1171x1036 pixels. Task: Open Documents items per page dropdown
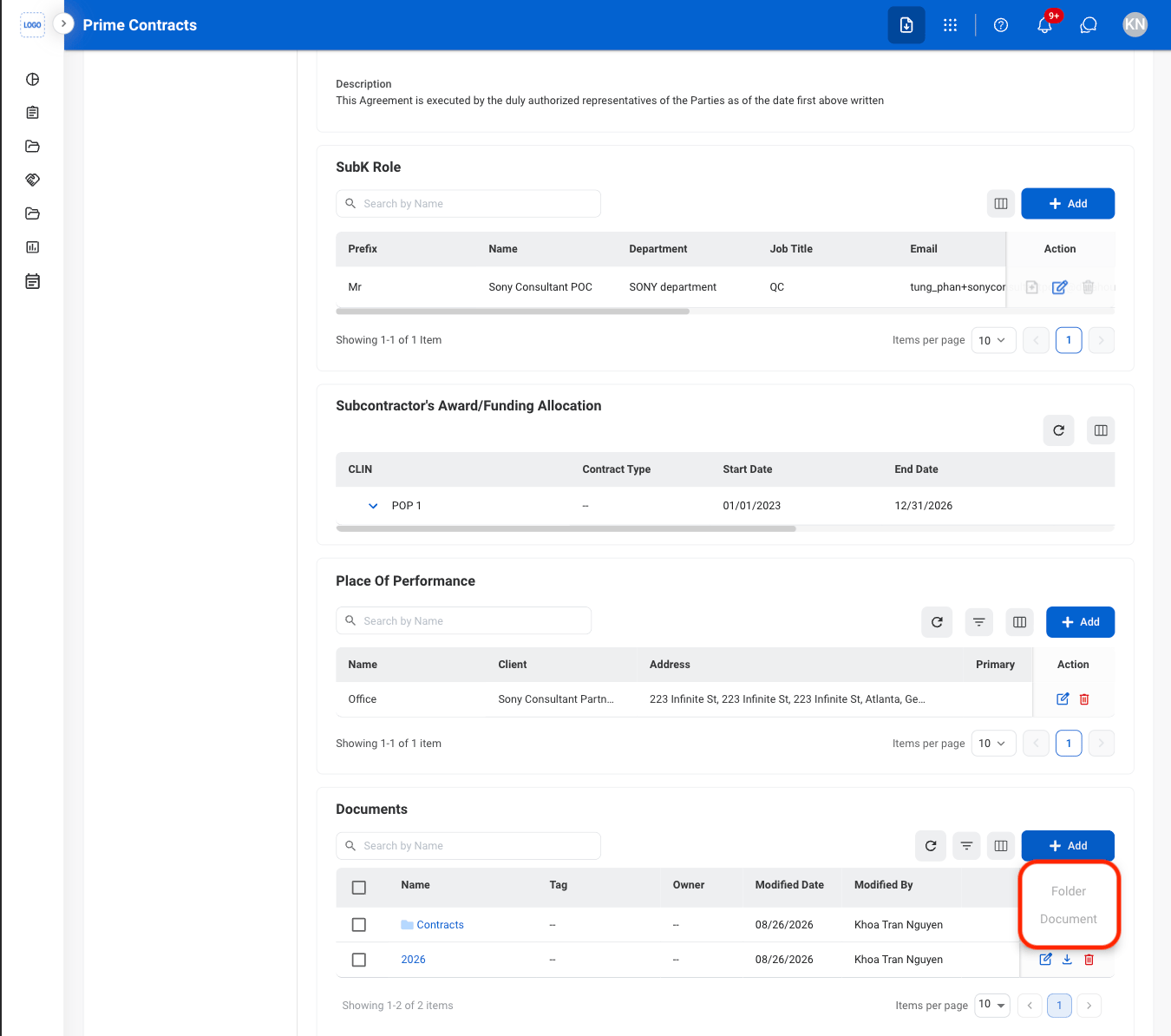tap(992, 1005)
